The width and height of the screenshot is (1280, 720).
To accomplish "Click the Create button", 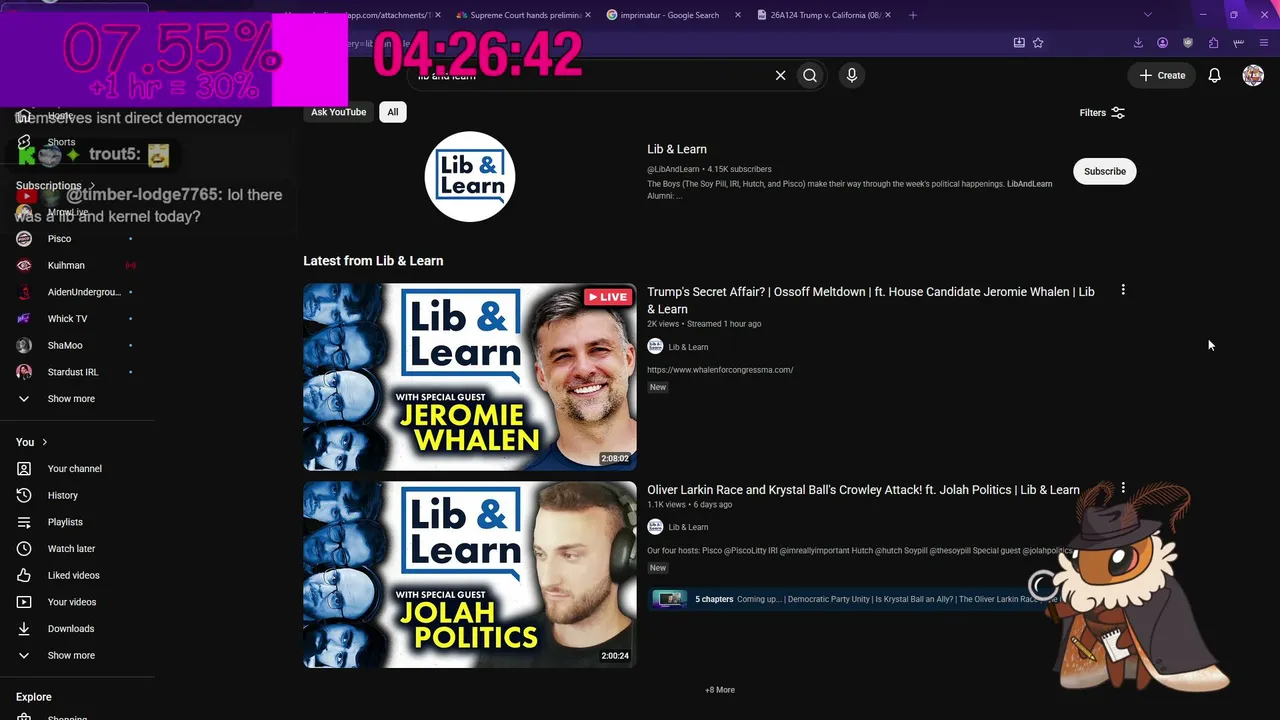I will (1162, 75).
